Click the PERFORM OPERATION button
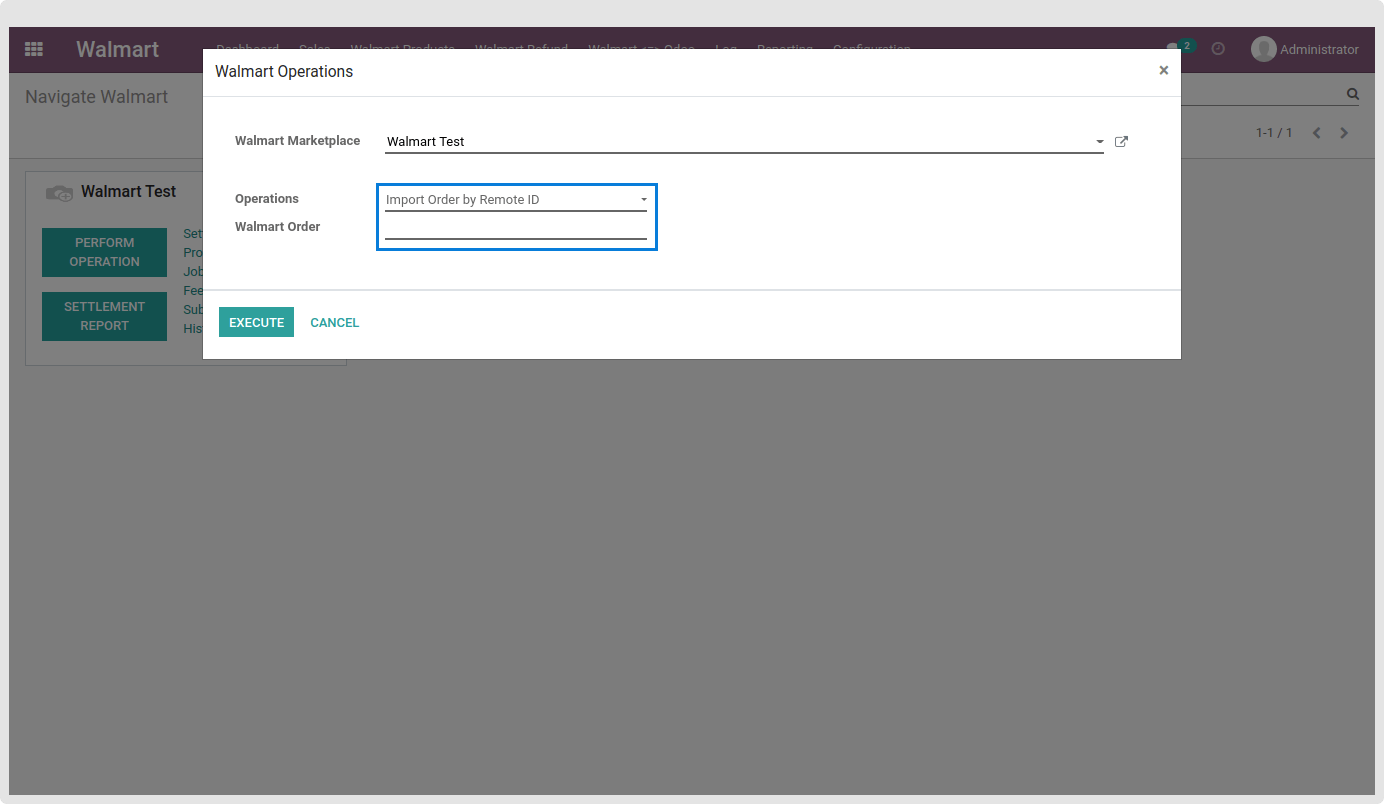 104,252
